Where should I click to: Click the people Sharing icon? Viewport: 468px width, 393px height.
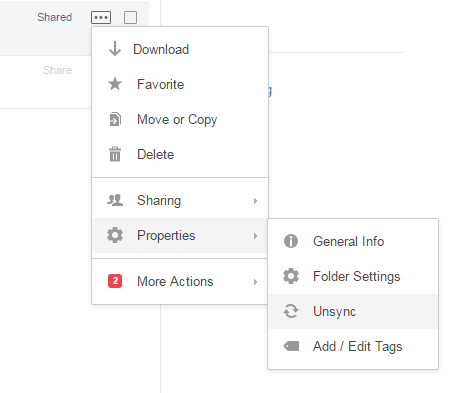tap(115, 200)
